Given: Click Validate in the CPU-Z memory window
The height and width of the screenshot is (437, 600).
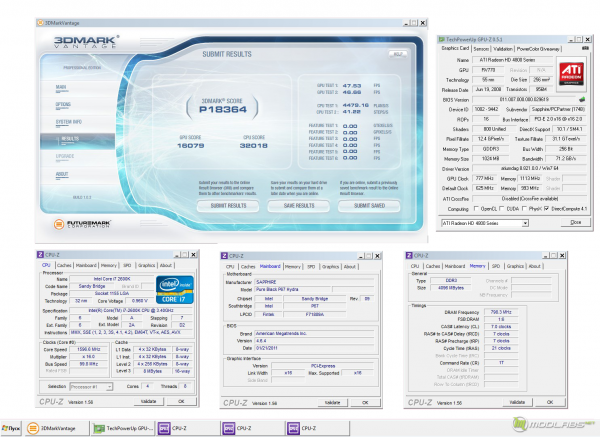Looking at the screenshot, I should [x=517, y=402].
